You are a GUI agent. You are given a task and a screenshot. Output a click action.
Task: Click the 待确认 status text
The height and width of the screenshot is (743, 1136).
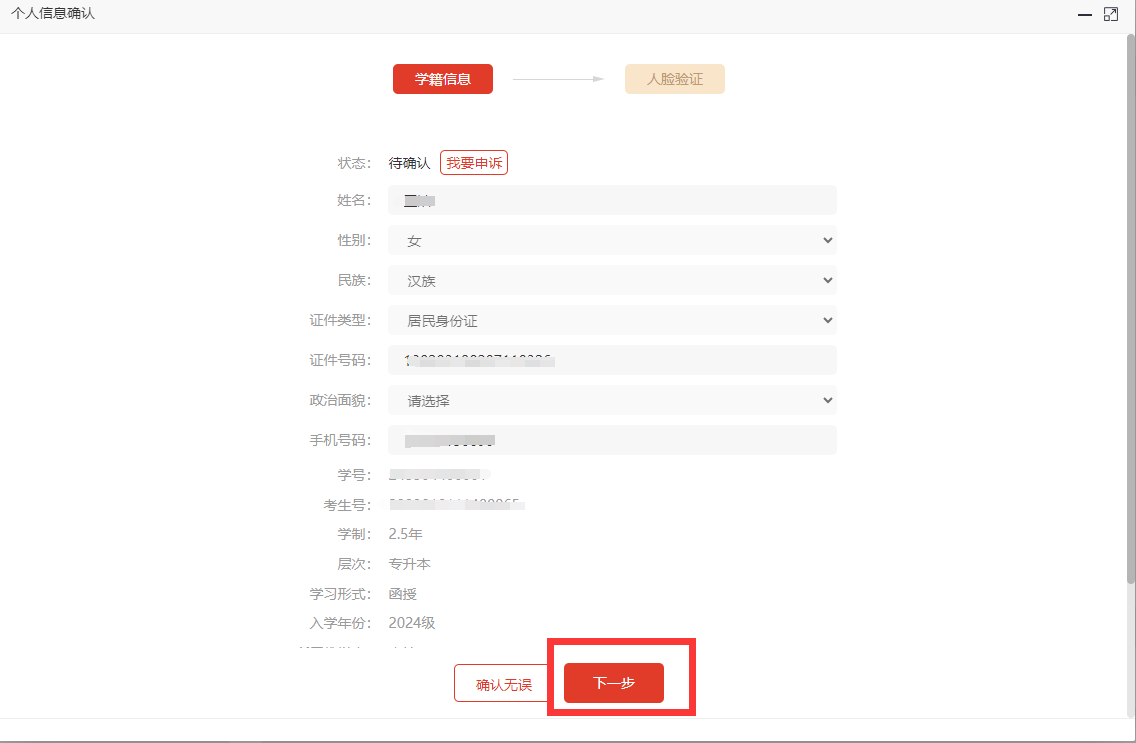pos(409,163)
